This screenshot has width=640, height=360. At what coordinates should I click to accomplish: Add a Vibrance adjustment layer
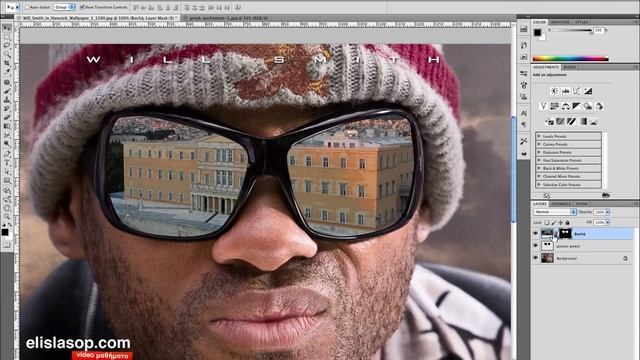coord(543,106)
